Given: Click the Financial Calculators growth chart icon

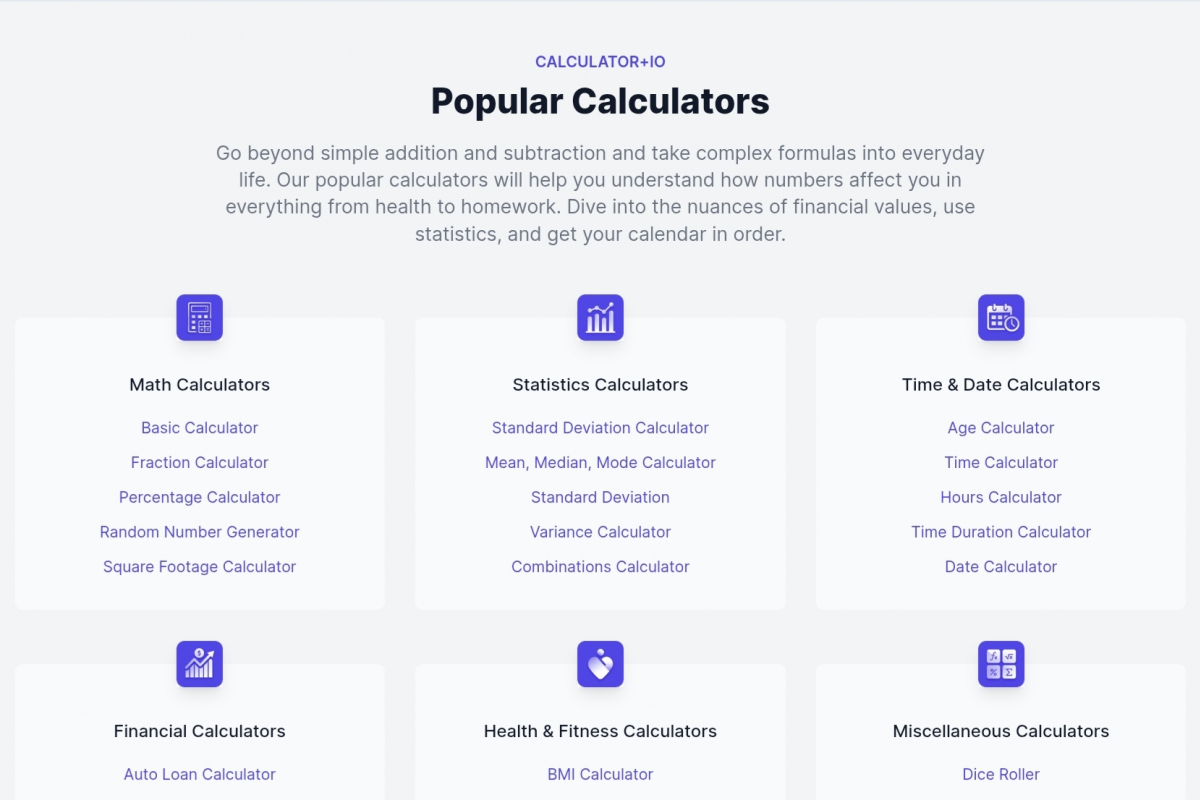Looking at the screenshot, I should 200,664.
